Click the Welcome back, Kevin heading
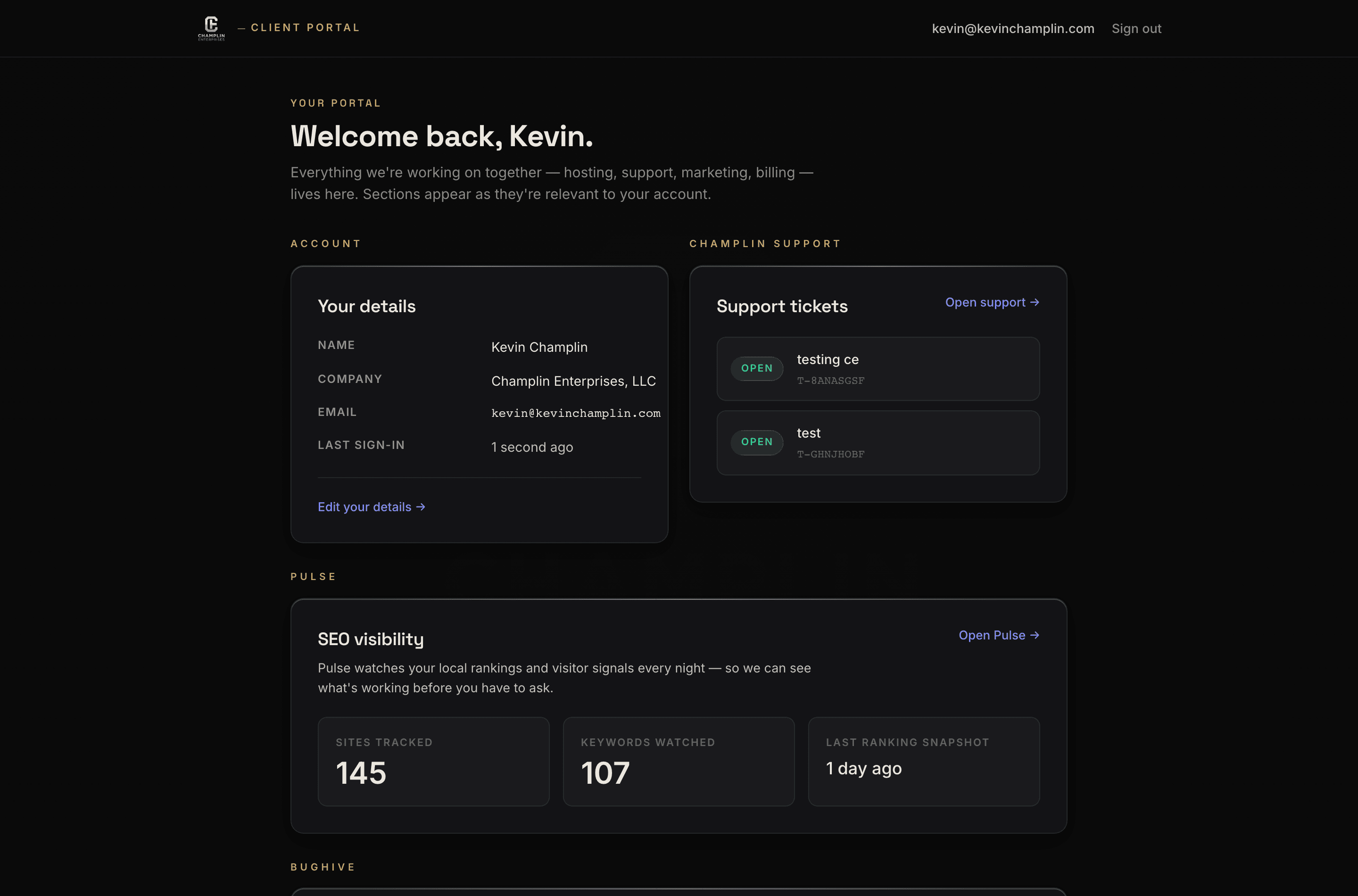 point(442,136)
